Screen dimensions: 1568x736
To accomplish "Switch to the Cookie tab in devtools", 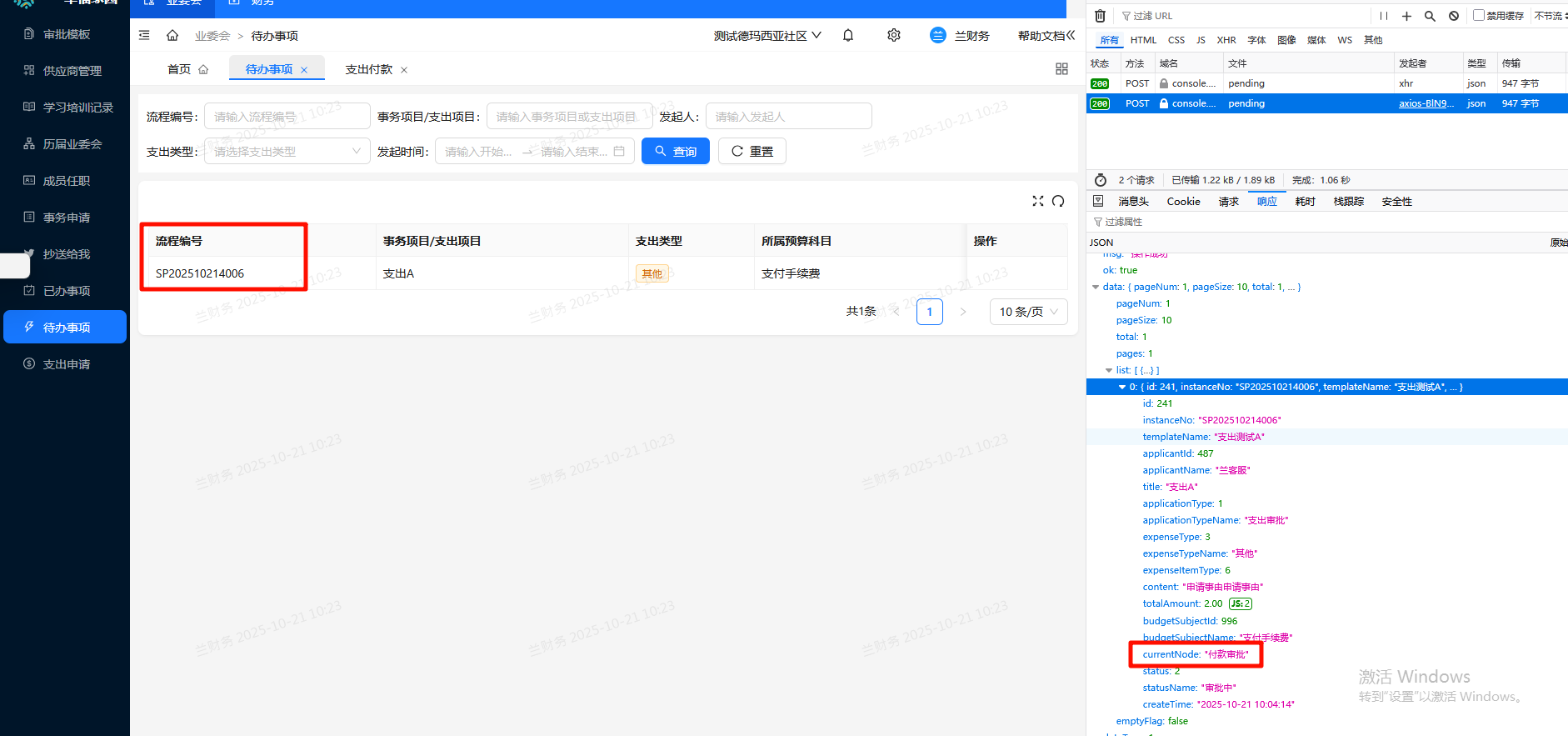I will point(1183,202).
